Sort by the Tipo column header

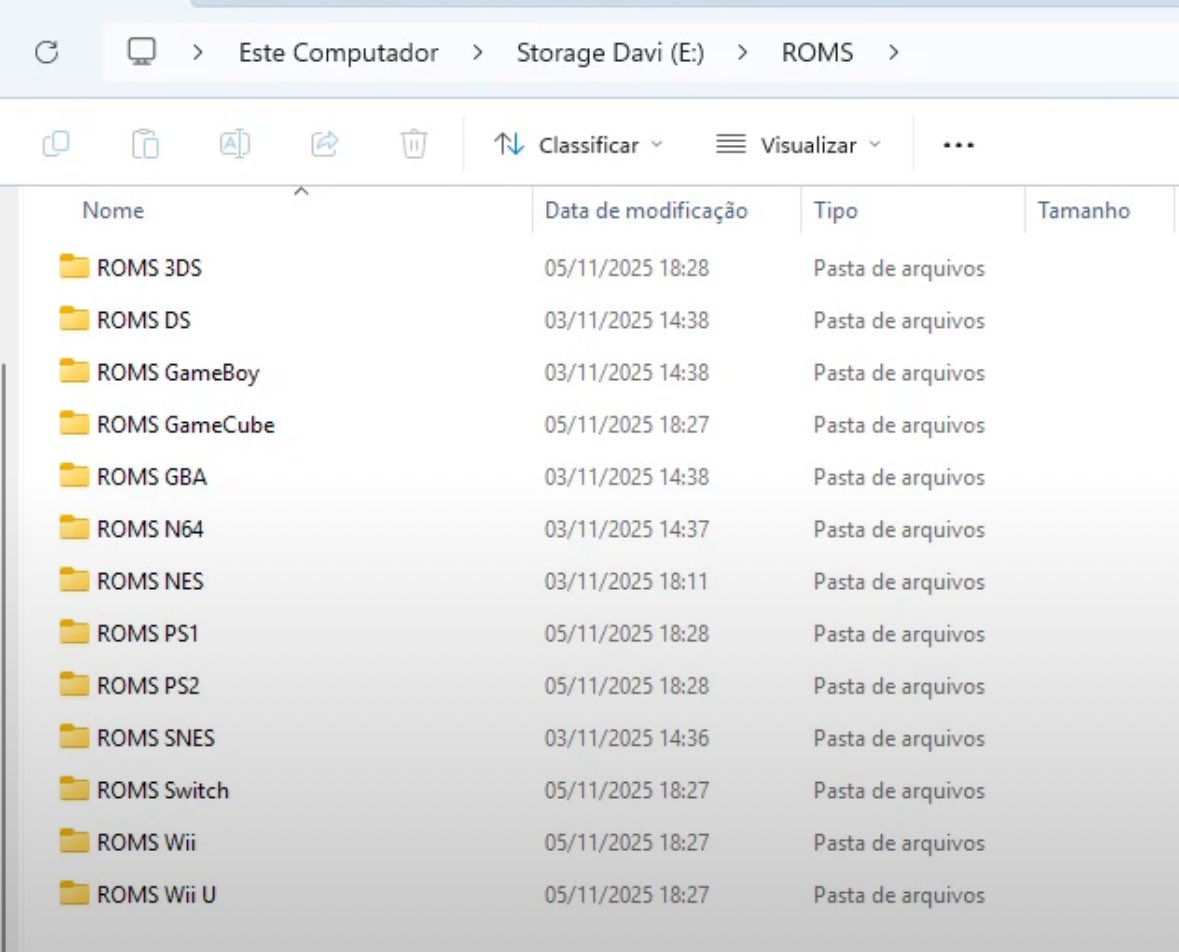pos(835,211)
